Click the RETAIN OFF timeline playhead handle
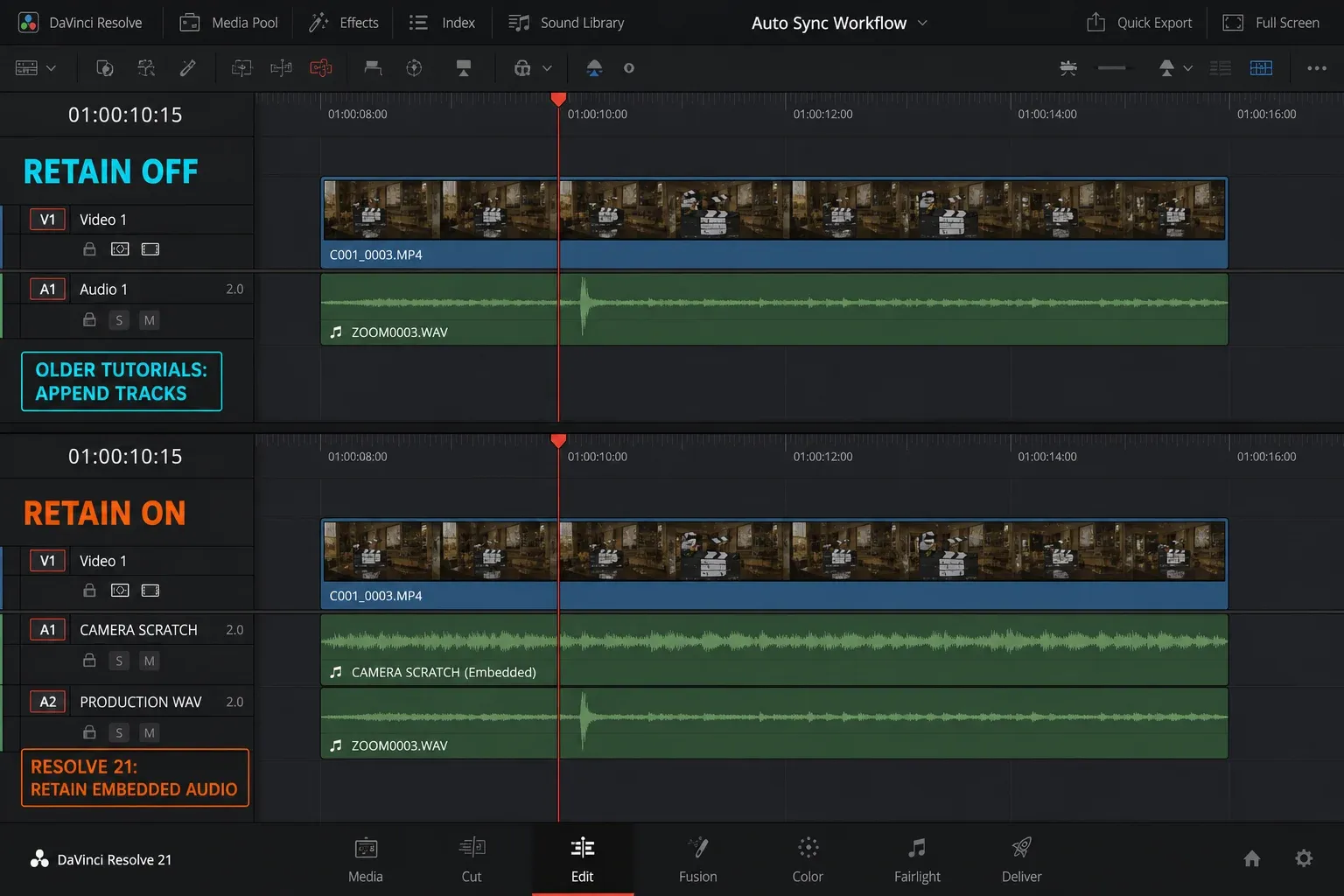 click(558, 99)
